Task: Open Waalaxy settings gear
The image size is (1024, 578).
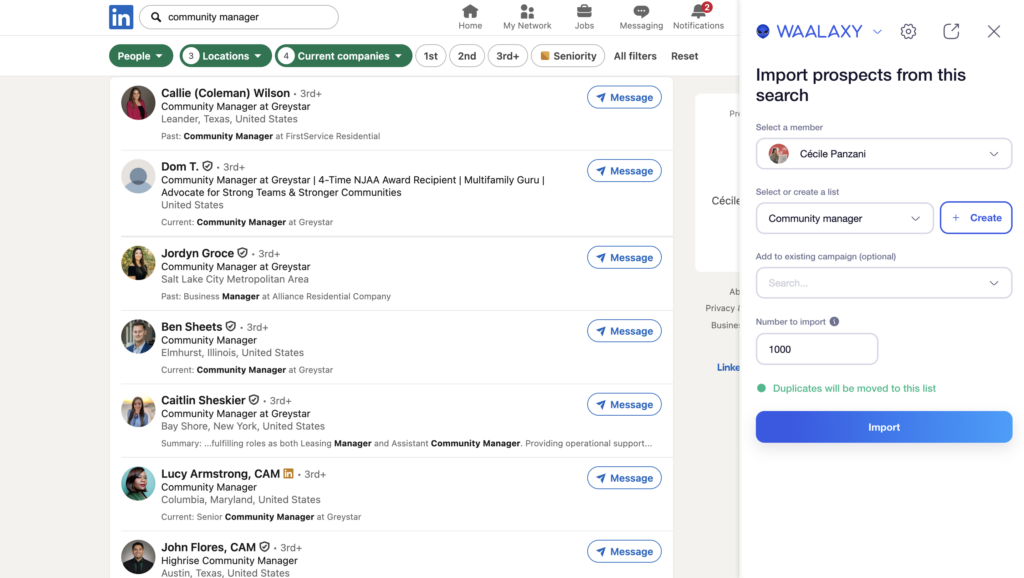Action: pyautogui.click(x=908, y=31)
